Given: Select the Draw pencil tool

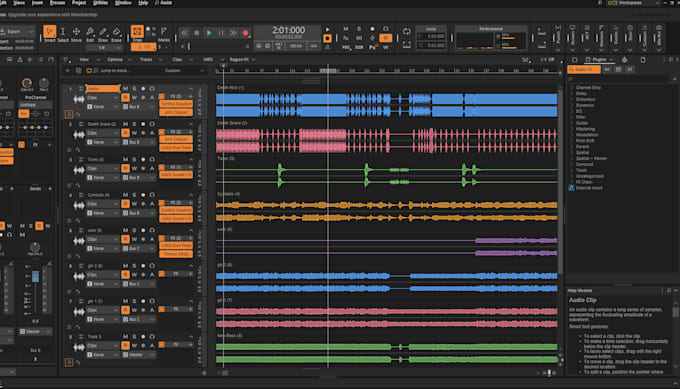Looking at the screenshot, I should 103,33.
